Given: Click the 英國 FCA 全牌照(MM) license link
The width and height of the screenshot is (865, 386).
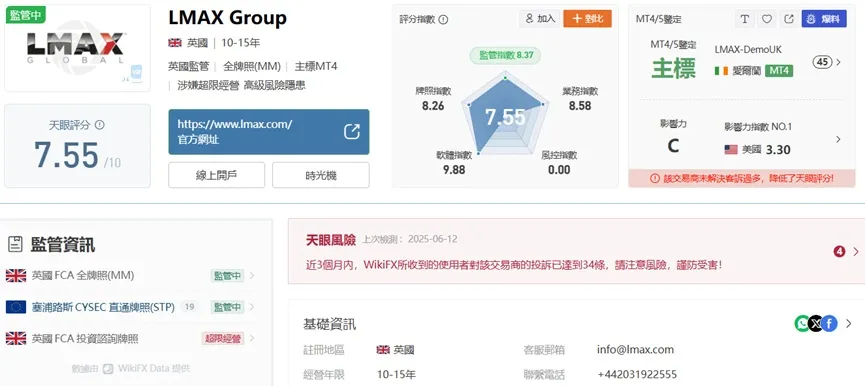Looking at the screenshot, I should [x=83, y=276].
